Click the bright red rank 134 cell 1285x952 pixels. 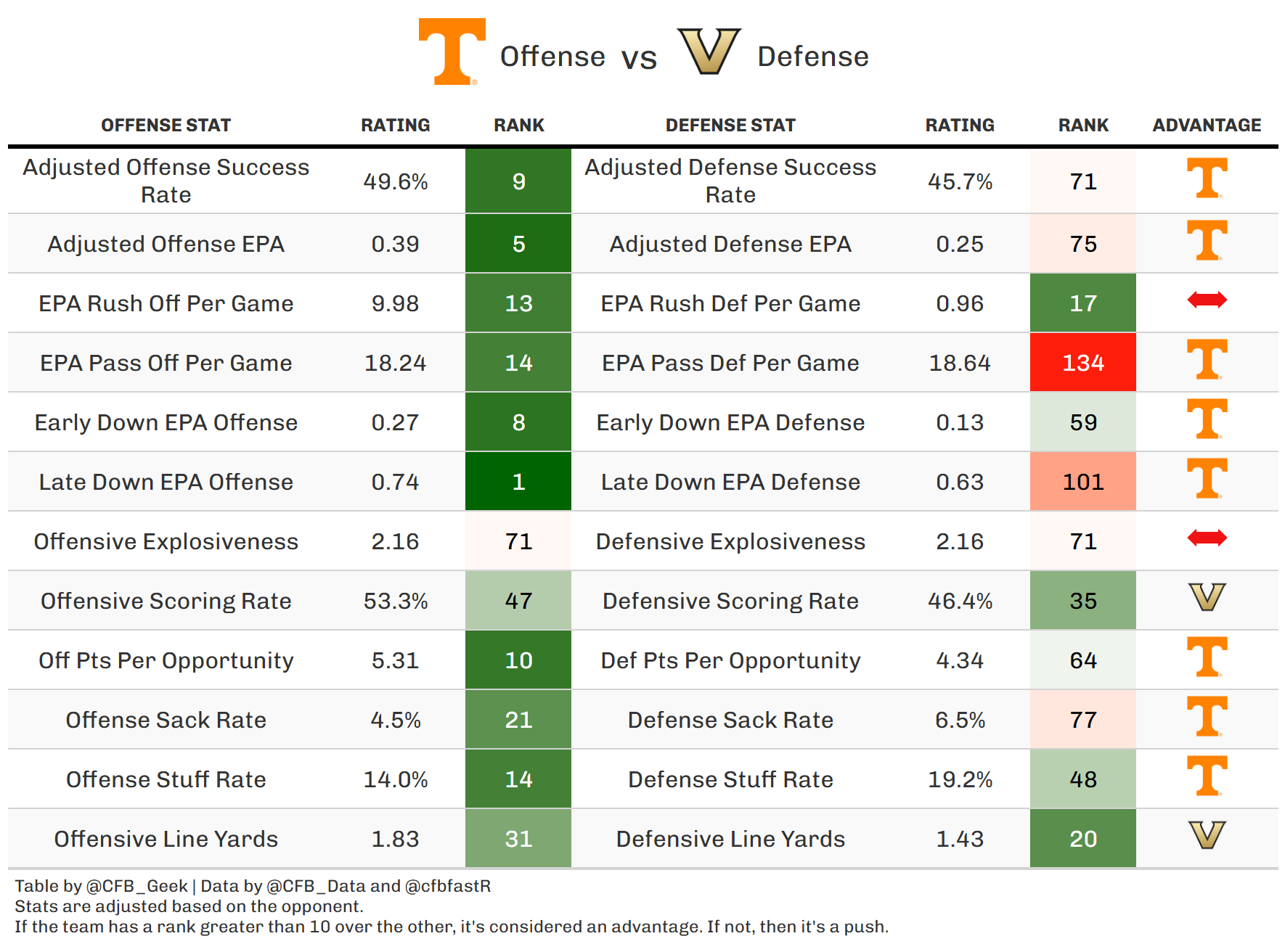[x=1082, y=363]
